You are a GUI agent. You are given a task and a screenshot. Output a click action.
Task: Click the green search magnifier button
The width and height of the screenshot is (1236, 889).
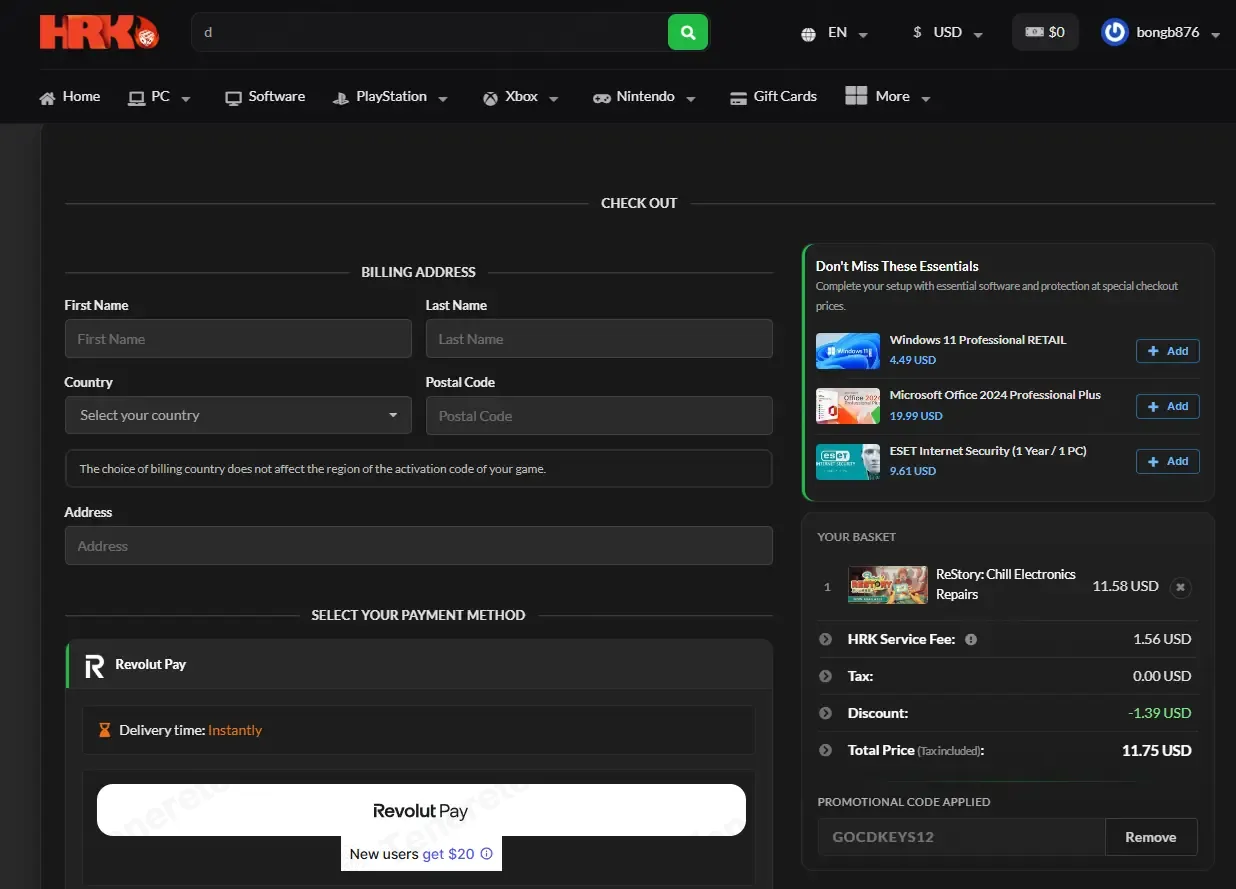(x=688, y=32)
